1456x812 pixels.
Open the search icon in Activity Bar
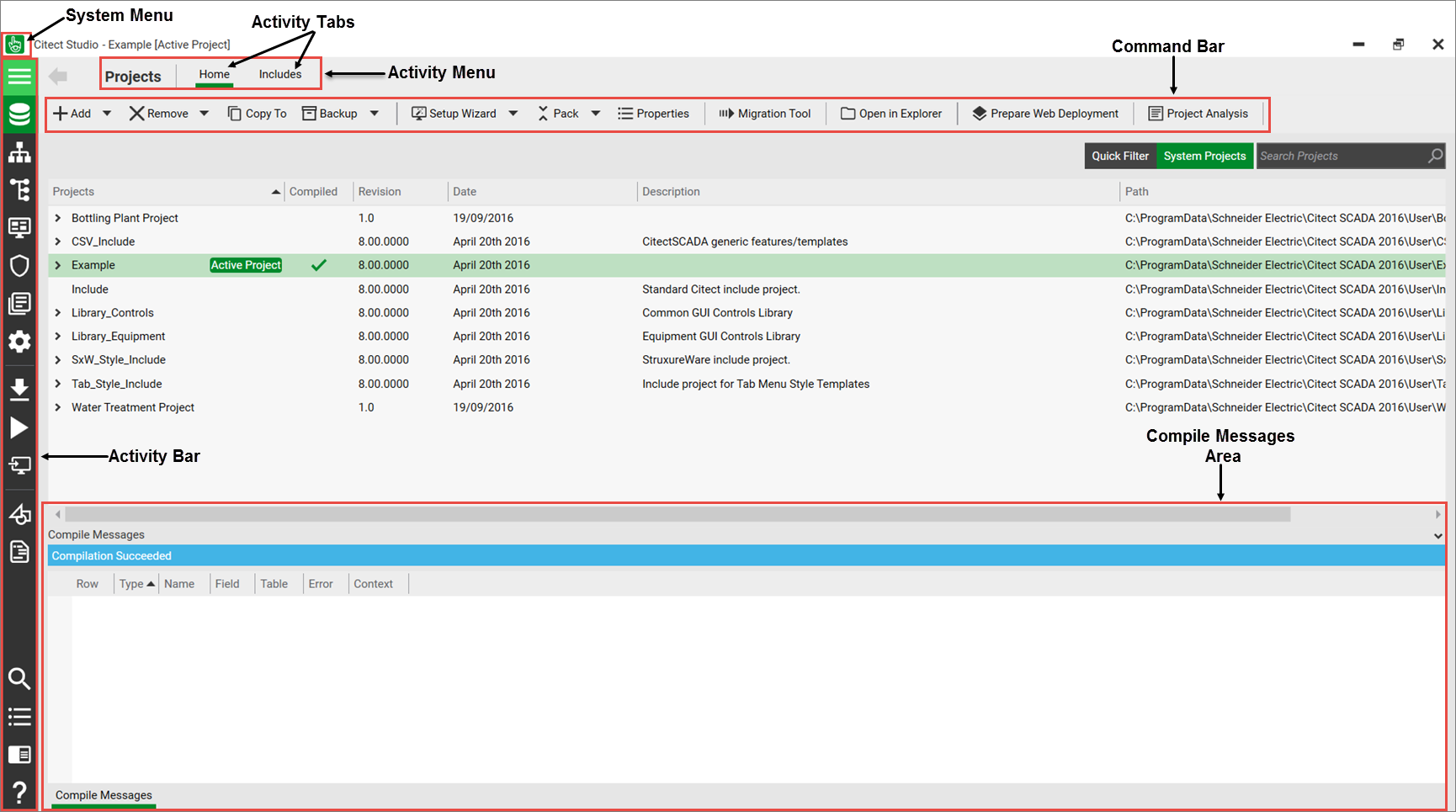point(19,678)
